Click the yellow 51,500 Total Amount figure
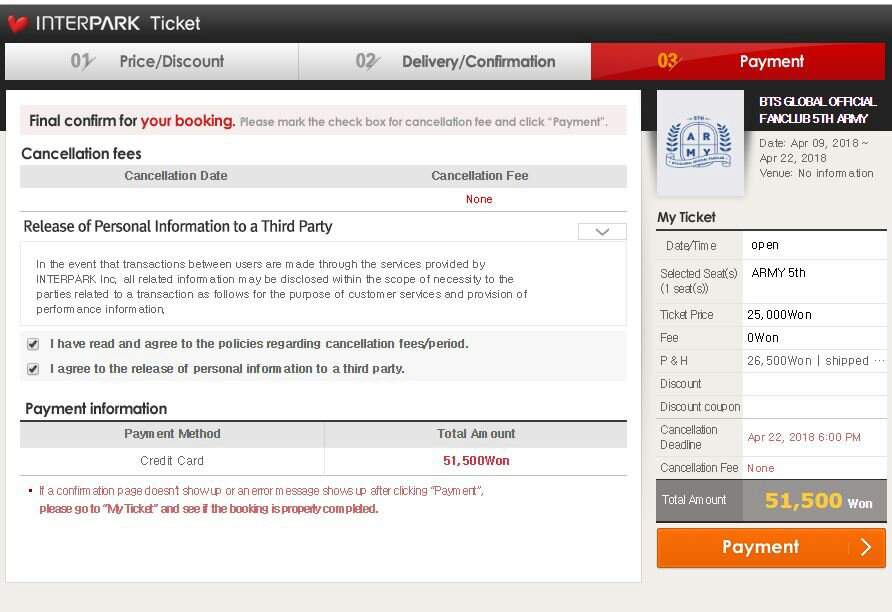Viewport: 892px width, 612px height. (x=803, y=501)
